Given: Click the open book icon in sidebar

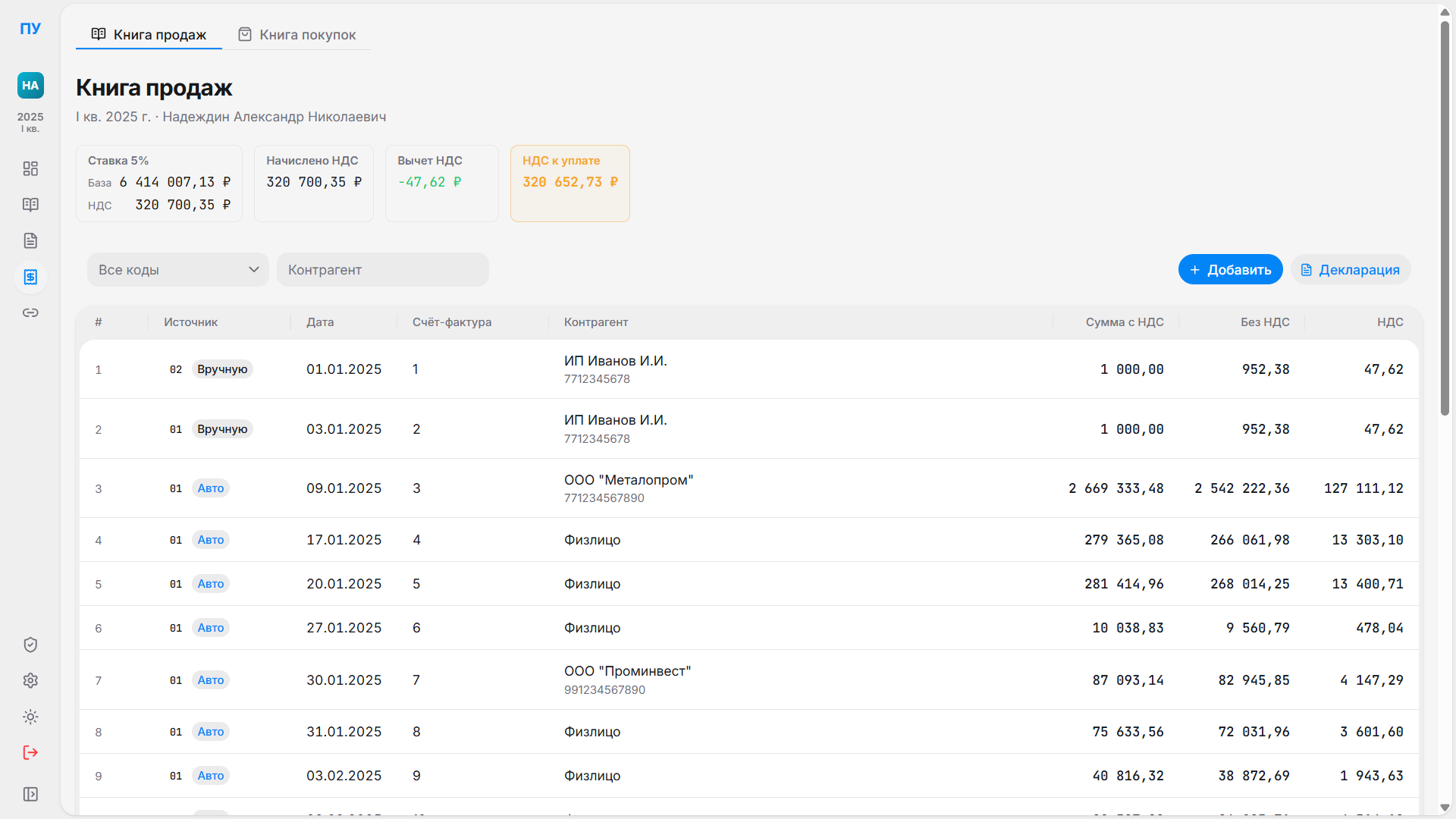Looking at the screenshot, I should pos(30,205).
